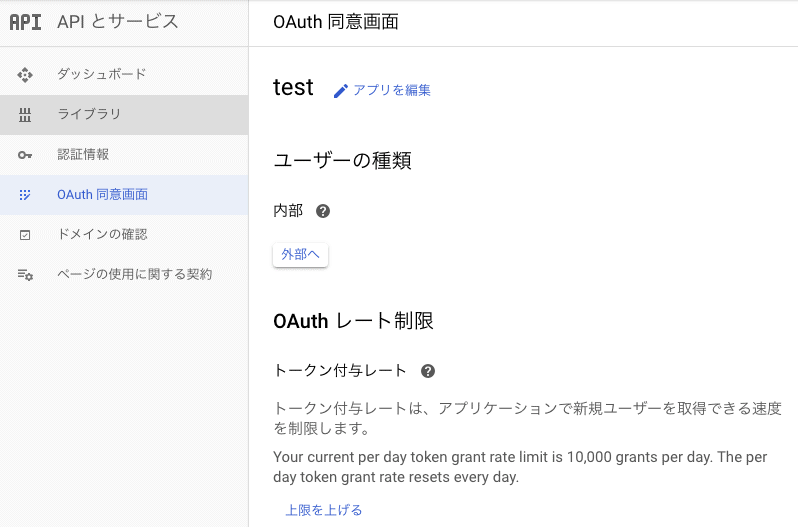This screenshot has width=798, height=527.
Task: Show help for トークン付与レート
Action: [x=428, y=371]
